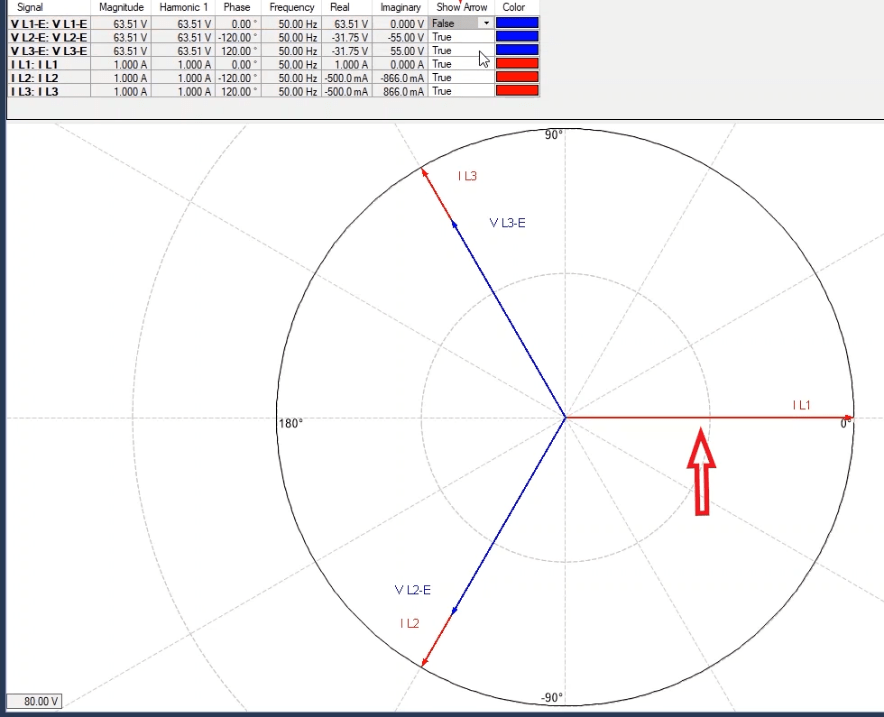Viewport: 884px width, 717px height.
Task: Select the I L2 signal row name
Action: [35, 78]
